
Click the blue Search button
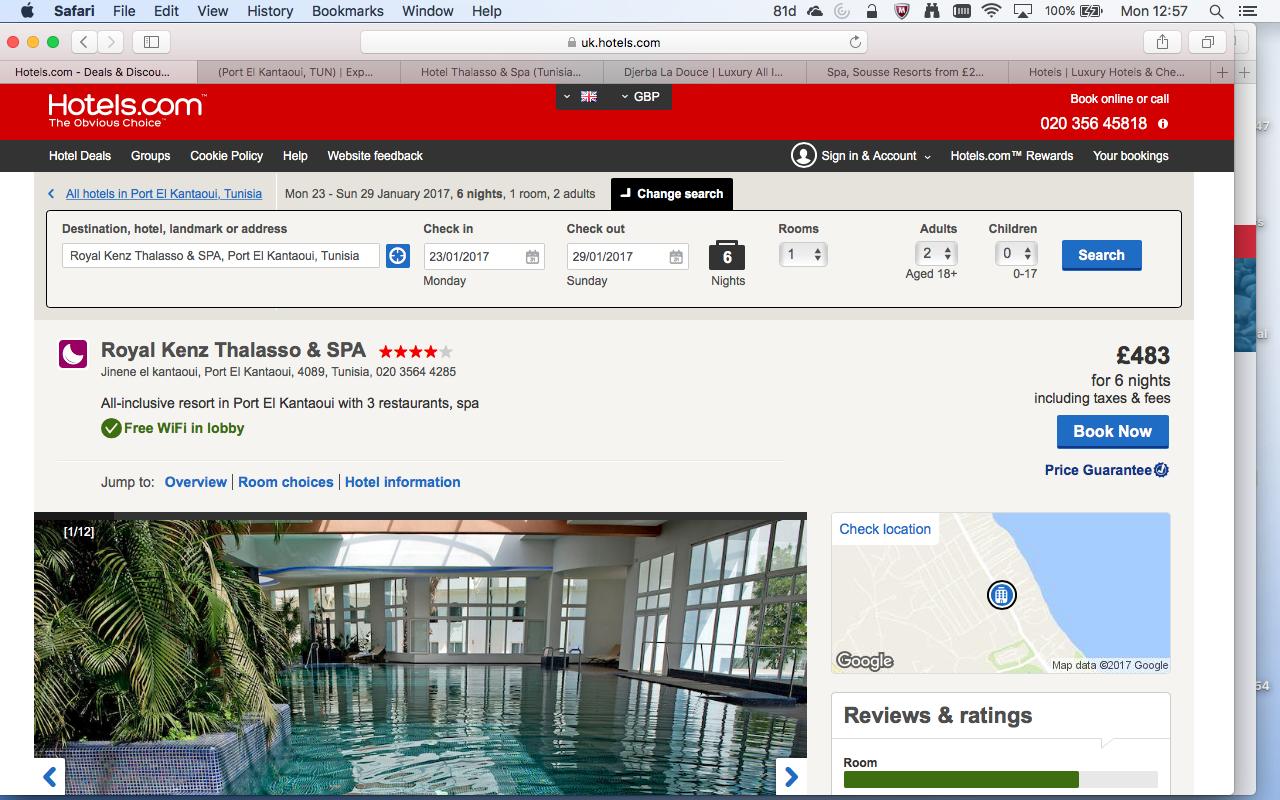[1101, 255]
